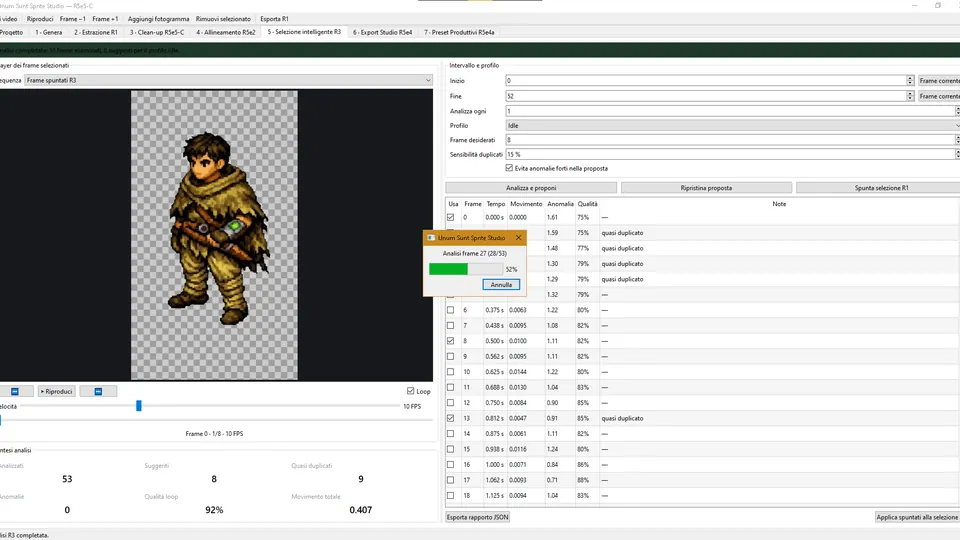This screenshot has width=960, height=540.
Task: Switch to the '7 - Preset Produttivi R5e4a' tab
Action: point(459,32)
